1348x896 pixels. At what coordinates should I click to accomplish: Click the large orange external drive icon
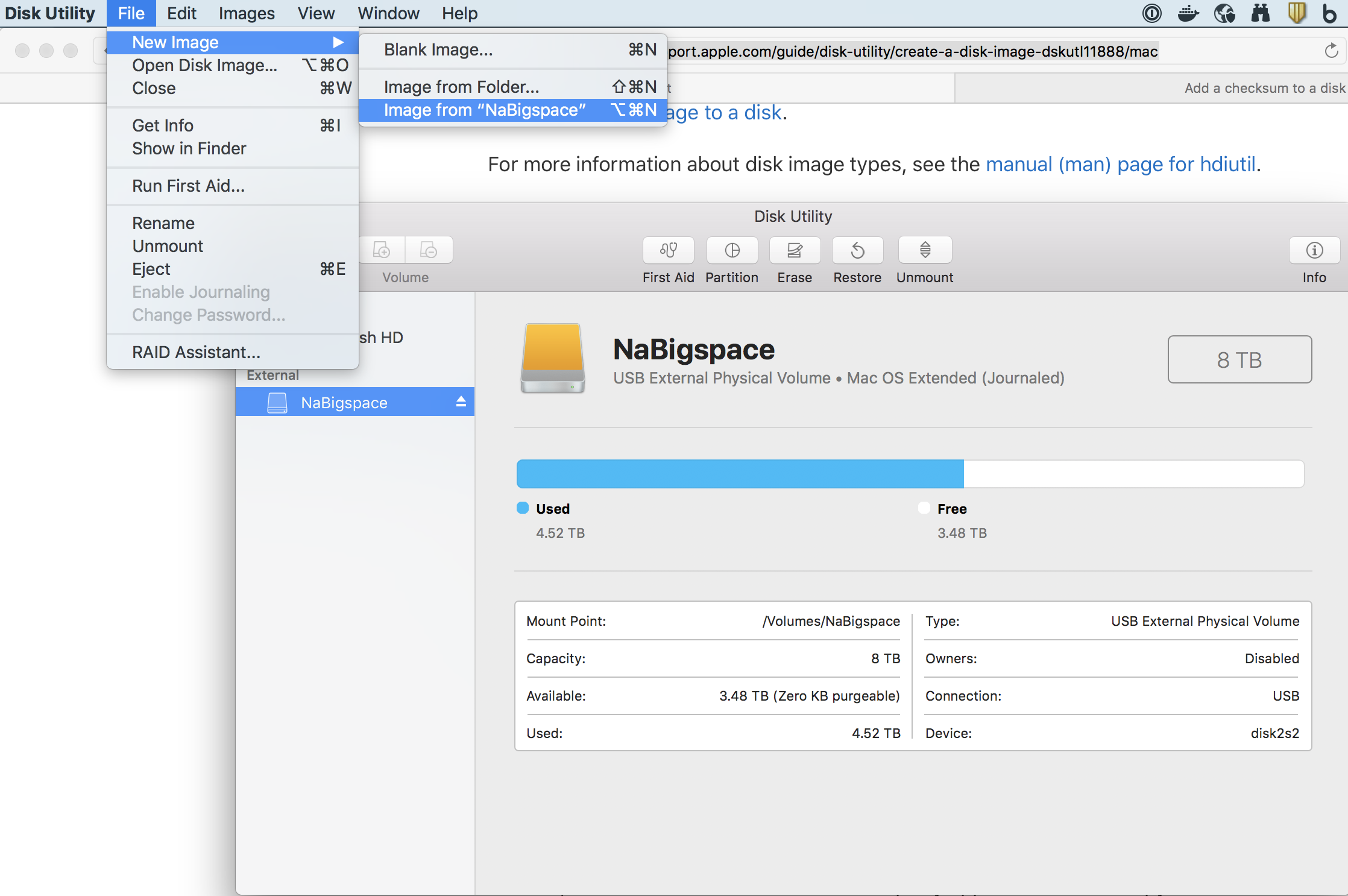(x=553, y=358)
